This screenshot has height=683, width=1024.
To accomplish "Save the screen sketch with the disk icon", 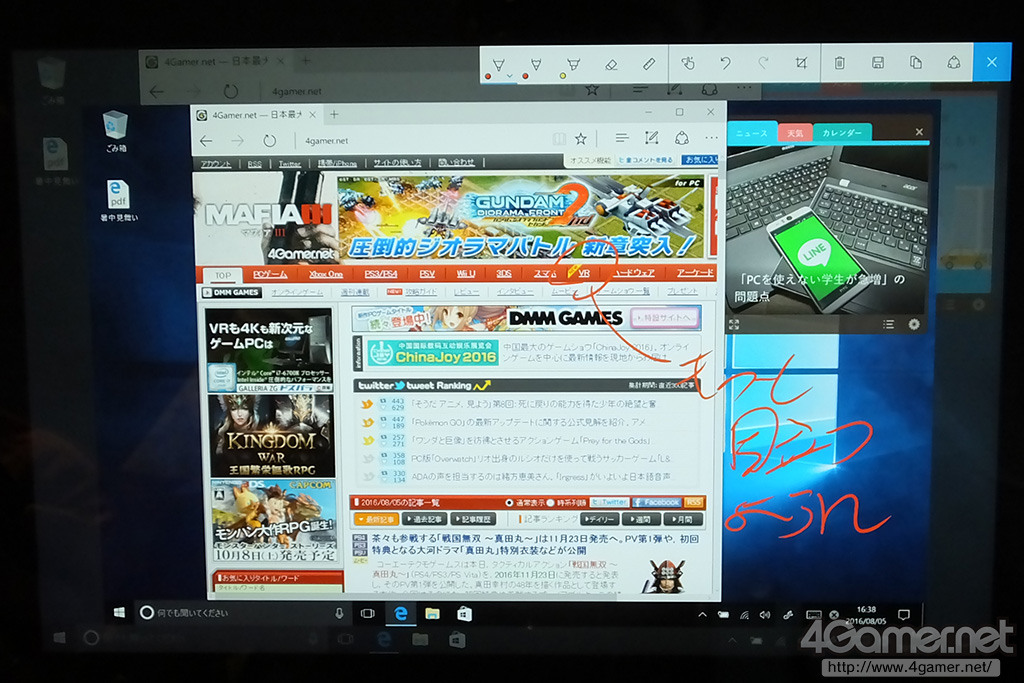I will 878,63.
